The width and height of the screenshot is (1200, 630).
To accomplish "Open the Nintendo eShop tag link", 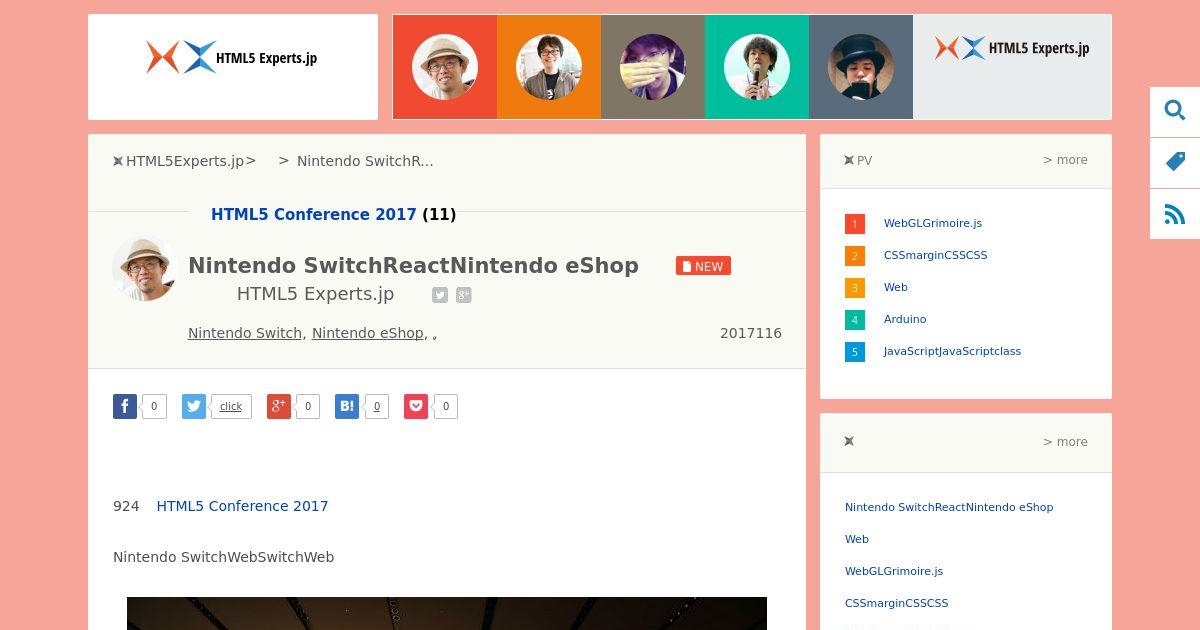I will [368, 333].
